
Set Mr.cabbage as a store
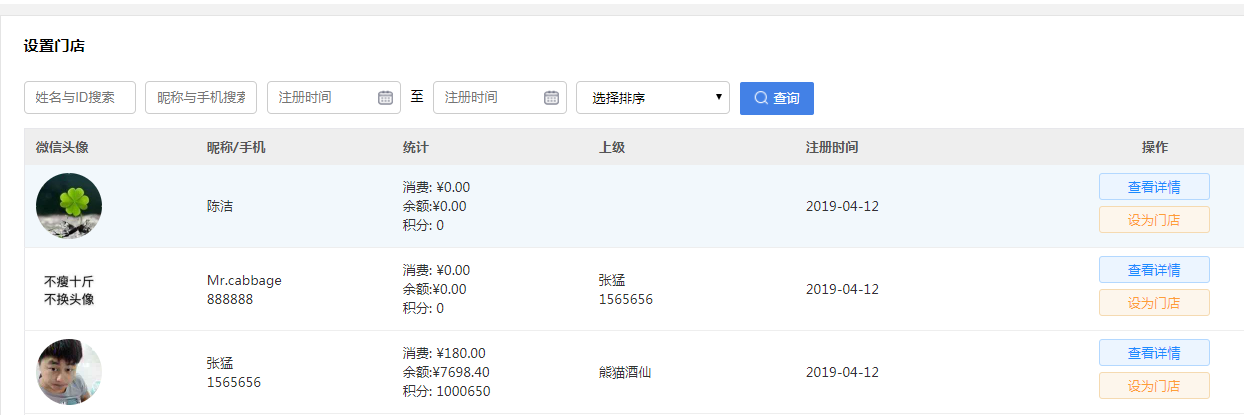(x=1153, y=303)
